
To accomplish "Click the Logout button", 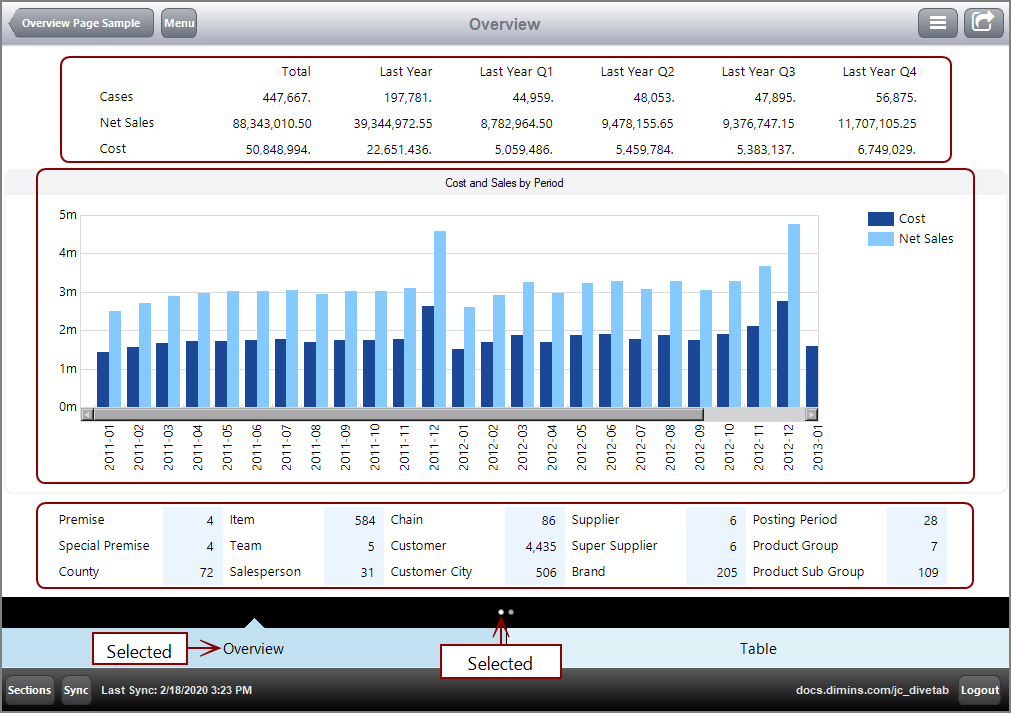I will (979, 690).
